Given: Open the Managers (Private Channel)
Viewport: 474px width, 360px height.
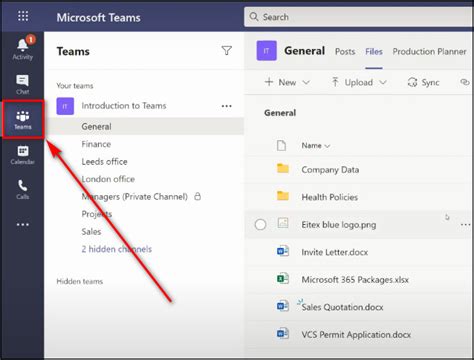Looking at the screenshot, I should [134, 197].
